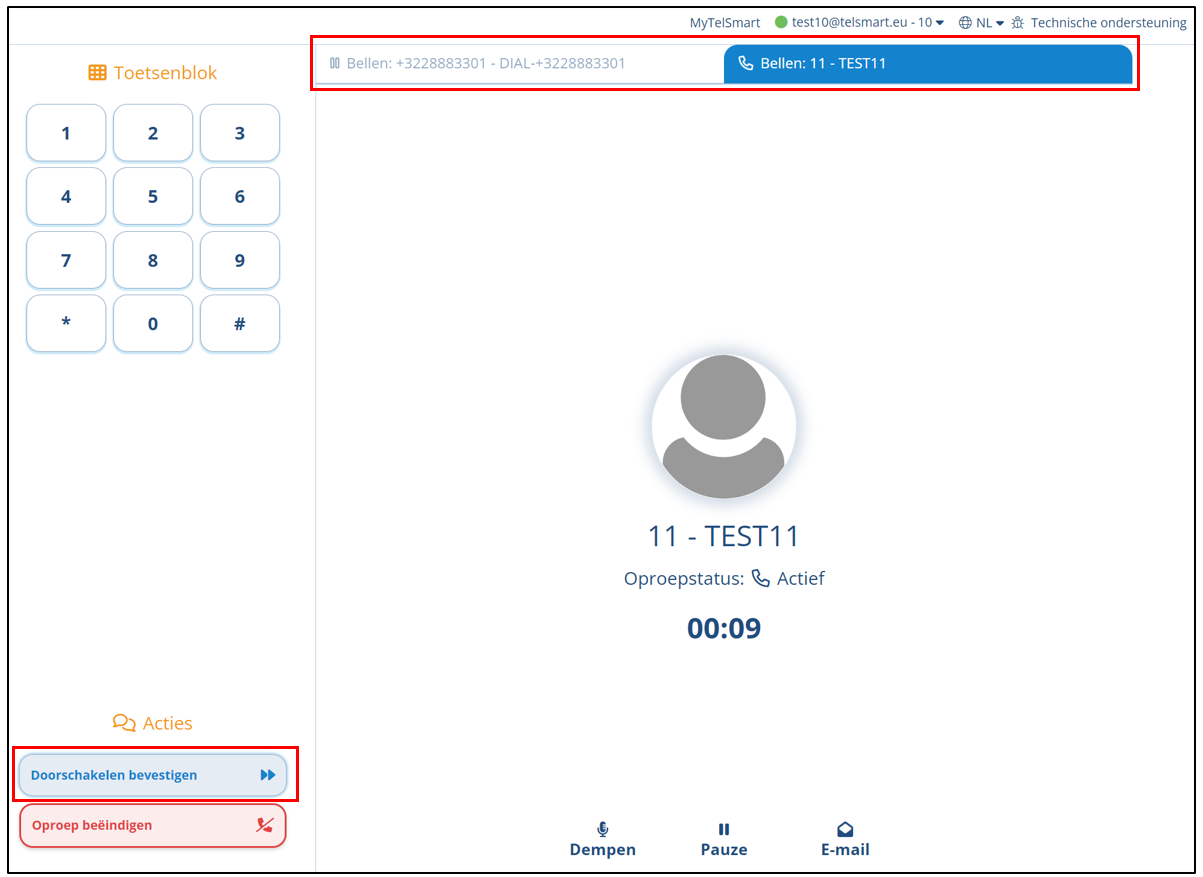The height and width of the screenshot is (877, 1203).
Task: Click the green online status indicator
Action: (781, 22)
